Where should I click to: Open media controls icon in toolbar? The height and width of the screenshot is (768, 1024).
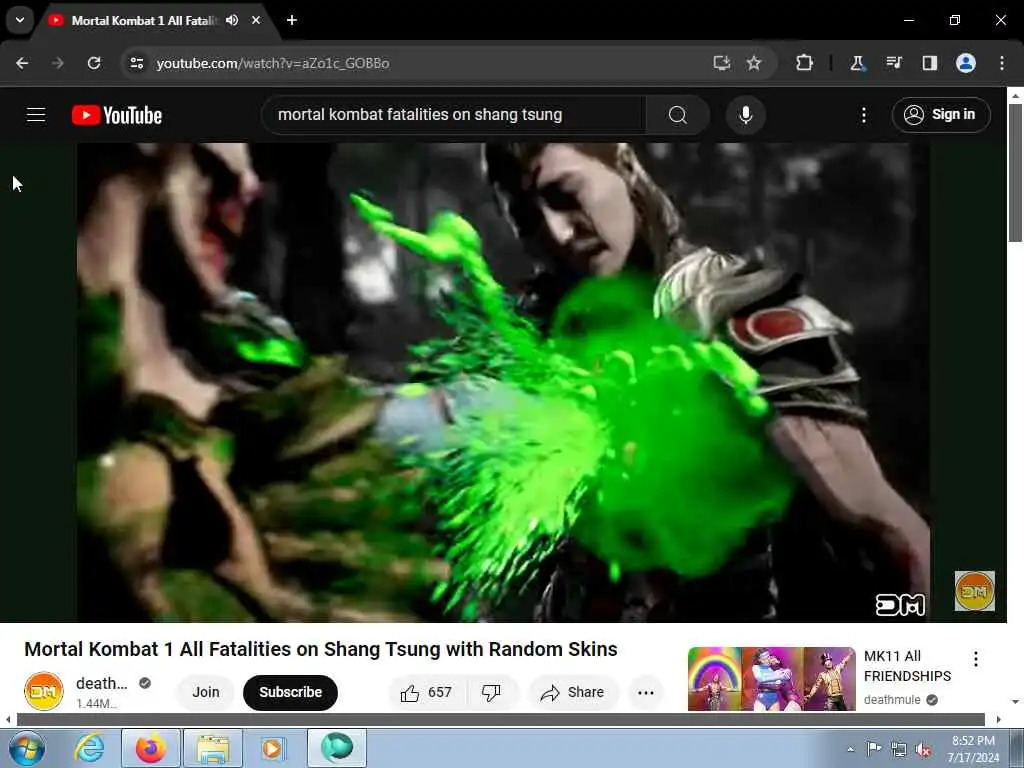coord(893,63)
